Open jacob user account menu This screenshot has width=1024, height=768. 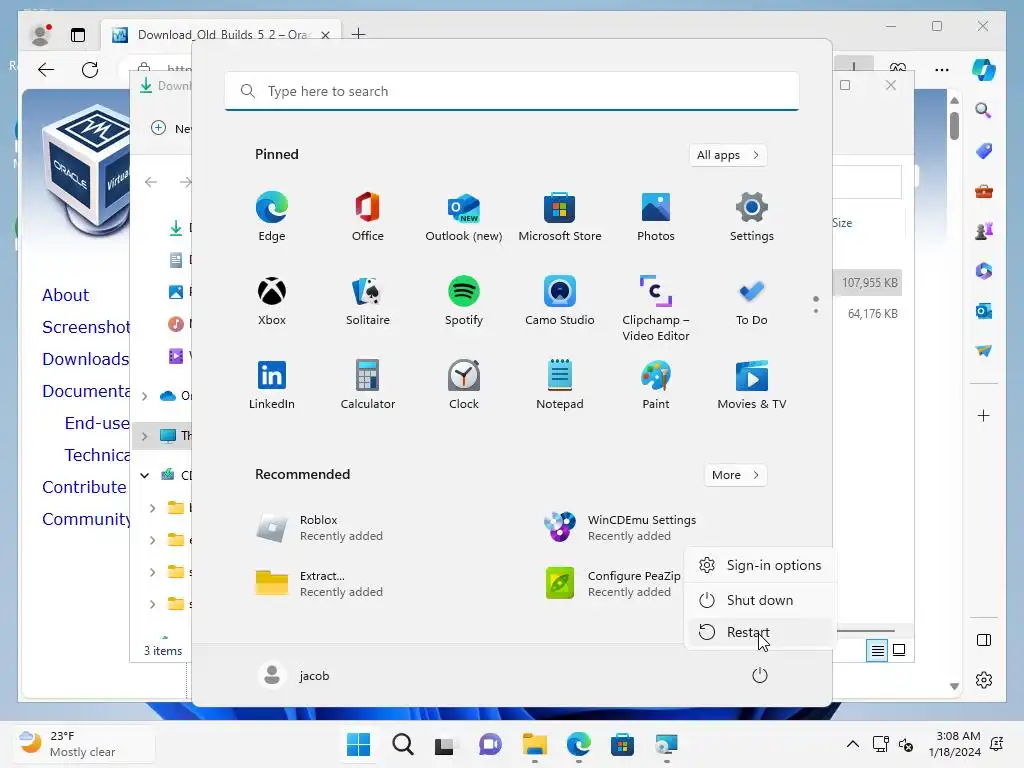tap(295, 675)
